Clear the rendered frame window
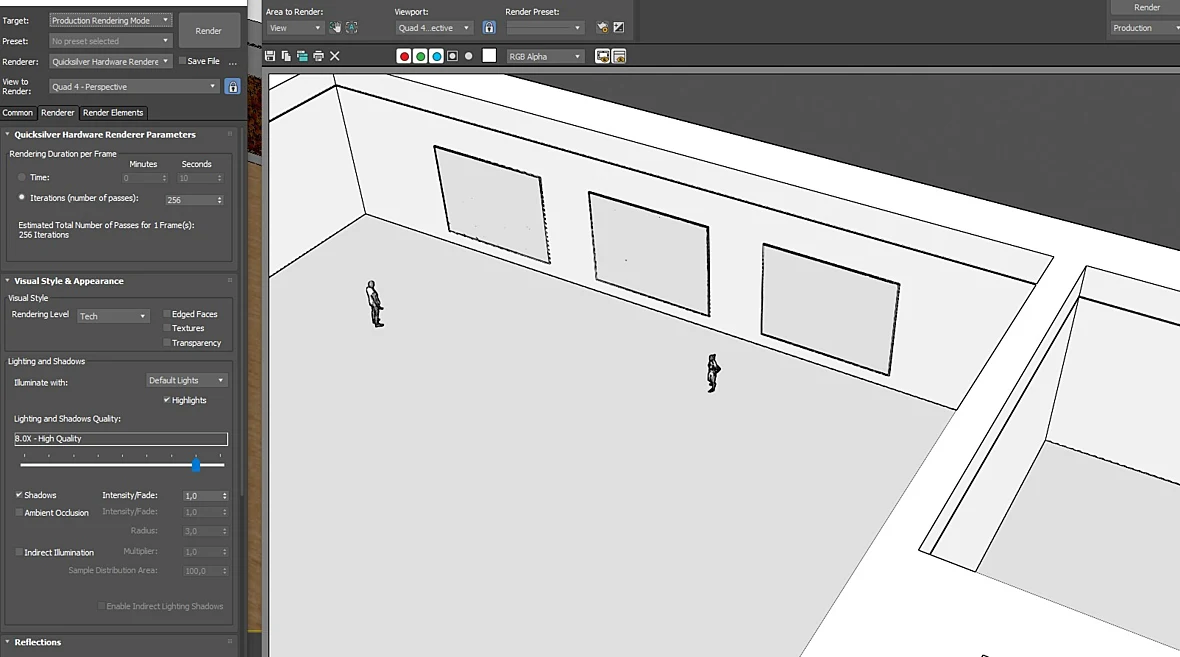 335,56
